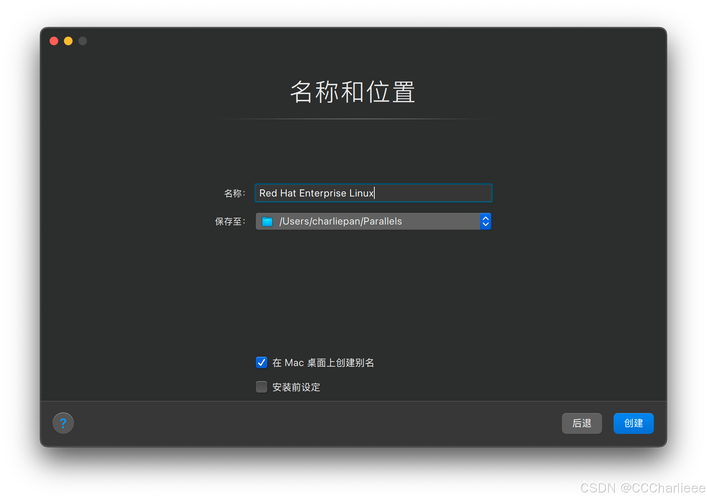The width and height of the screenshot is (707, 500).
Task: Click the 创建 button
Action: click(633, 423)
